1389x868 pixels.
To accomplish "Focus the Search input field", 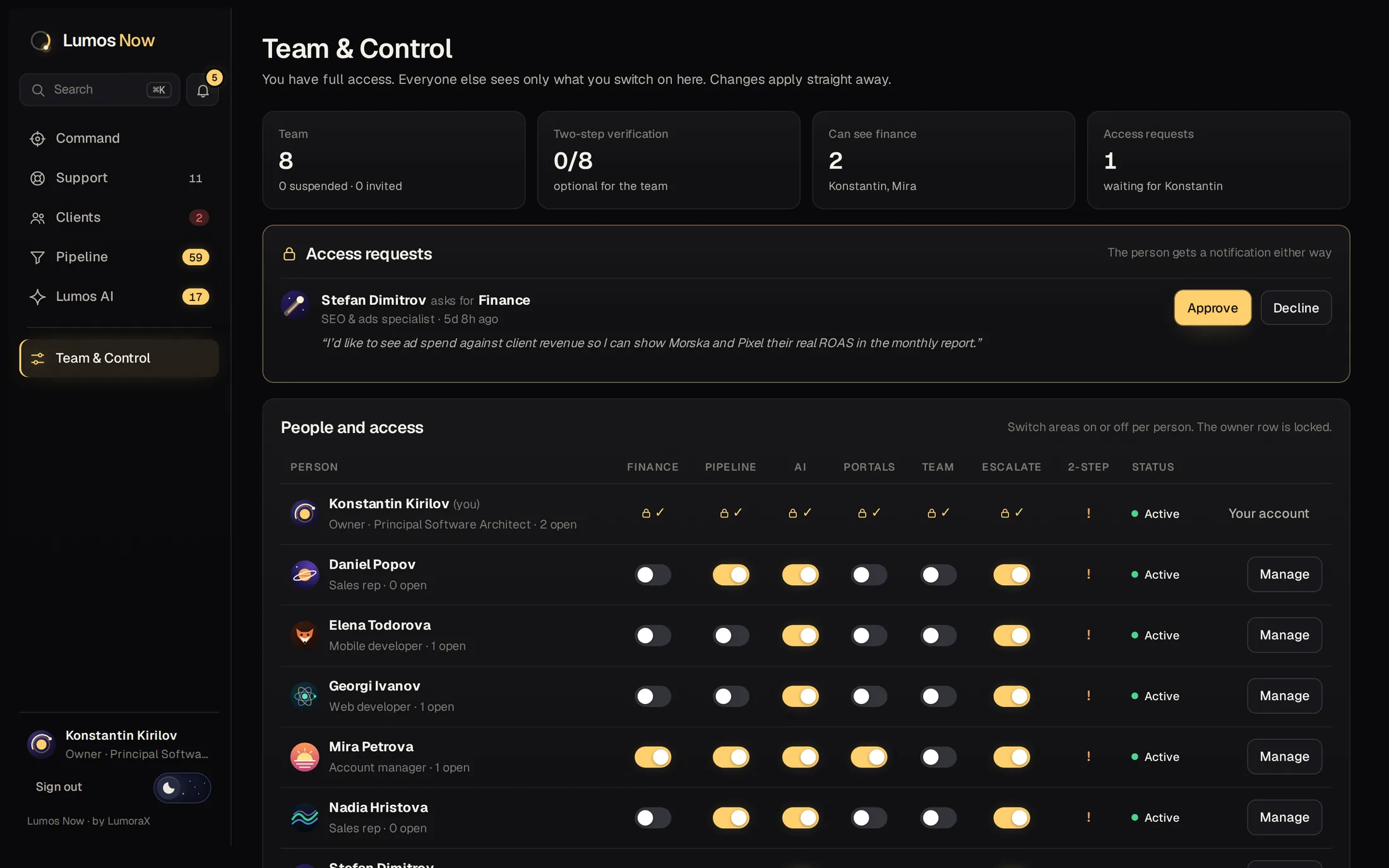I will coord(100,90).
